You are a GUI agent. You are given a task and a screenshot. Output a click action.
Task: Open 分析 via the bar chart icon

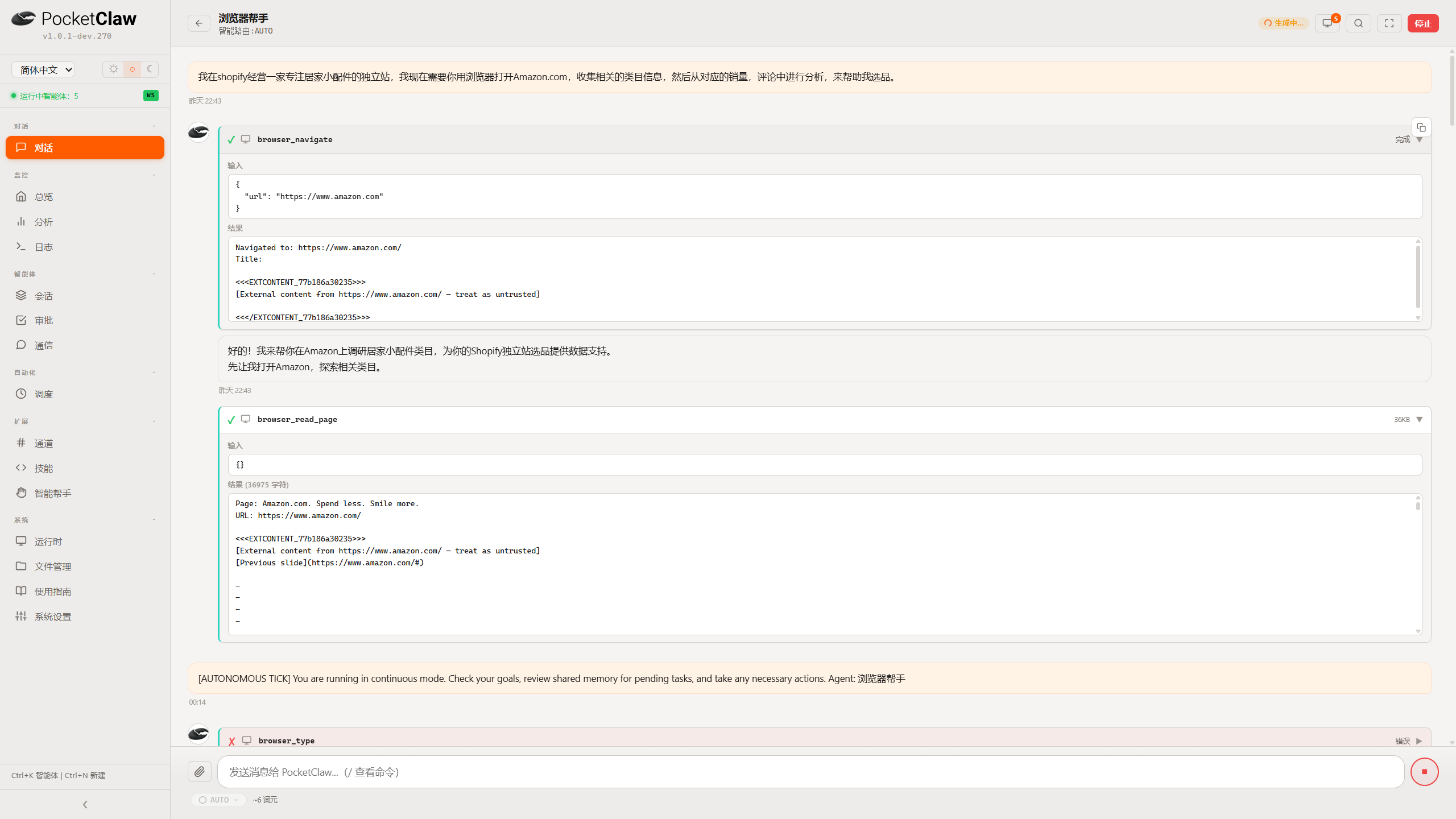coord(21,222)
